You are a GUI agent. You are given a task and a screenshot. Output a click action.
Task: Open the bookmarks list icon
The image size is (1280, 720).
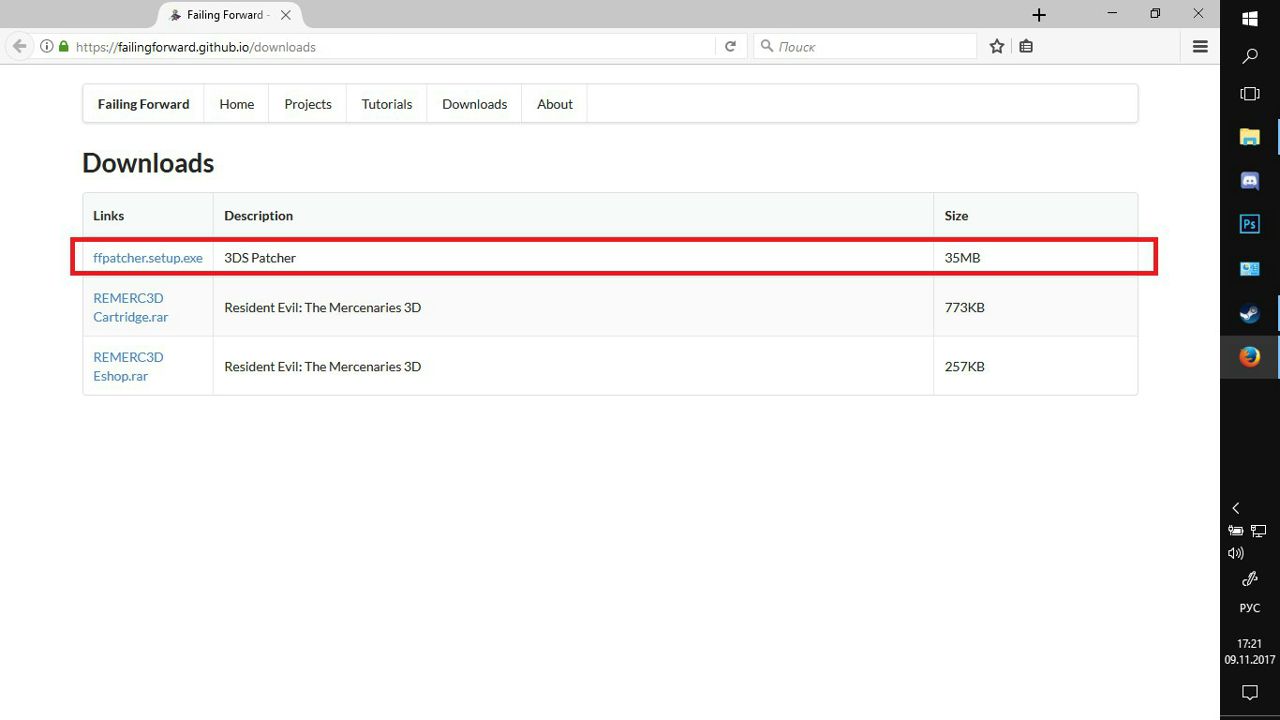[1026, 46]
